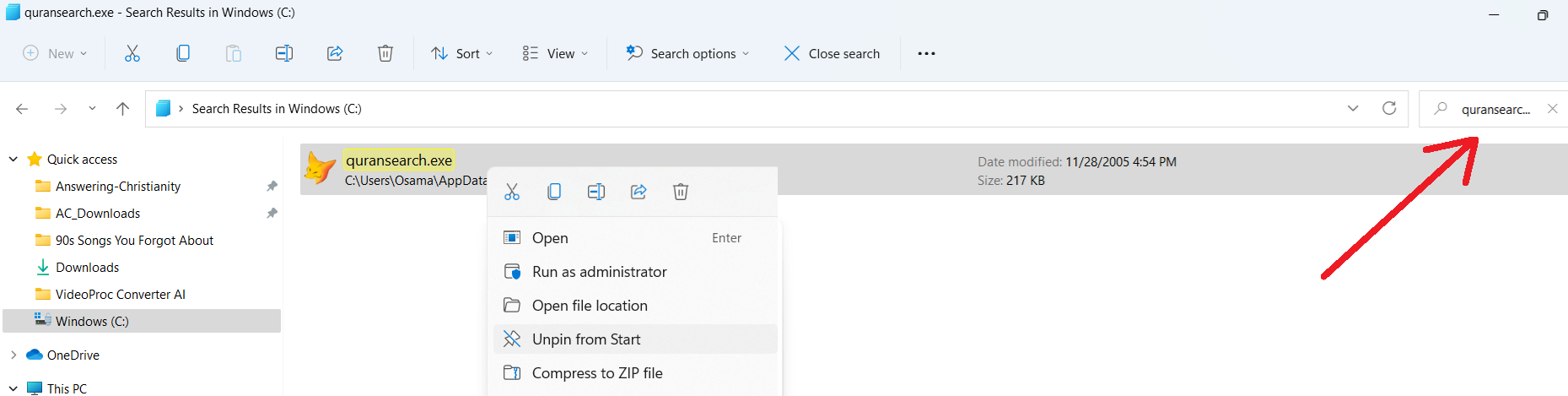Click the quransearch.exe fox icon
Viewport: 1568px width, 396px height.
(x=321, y=168)
